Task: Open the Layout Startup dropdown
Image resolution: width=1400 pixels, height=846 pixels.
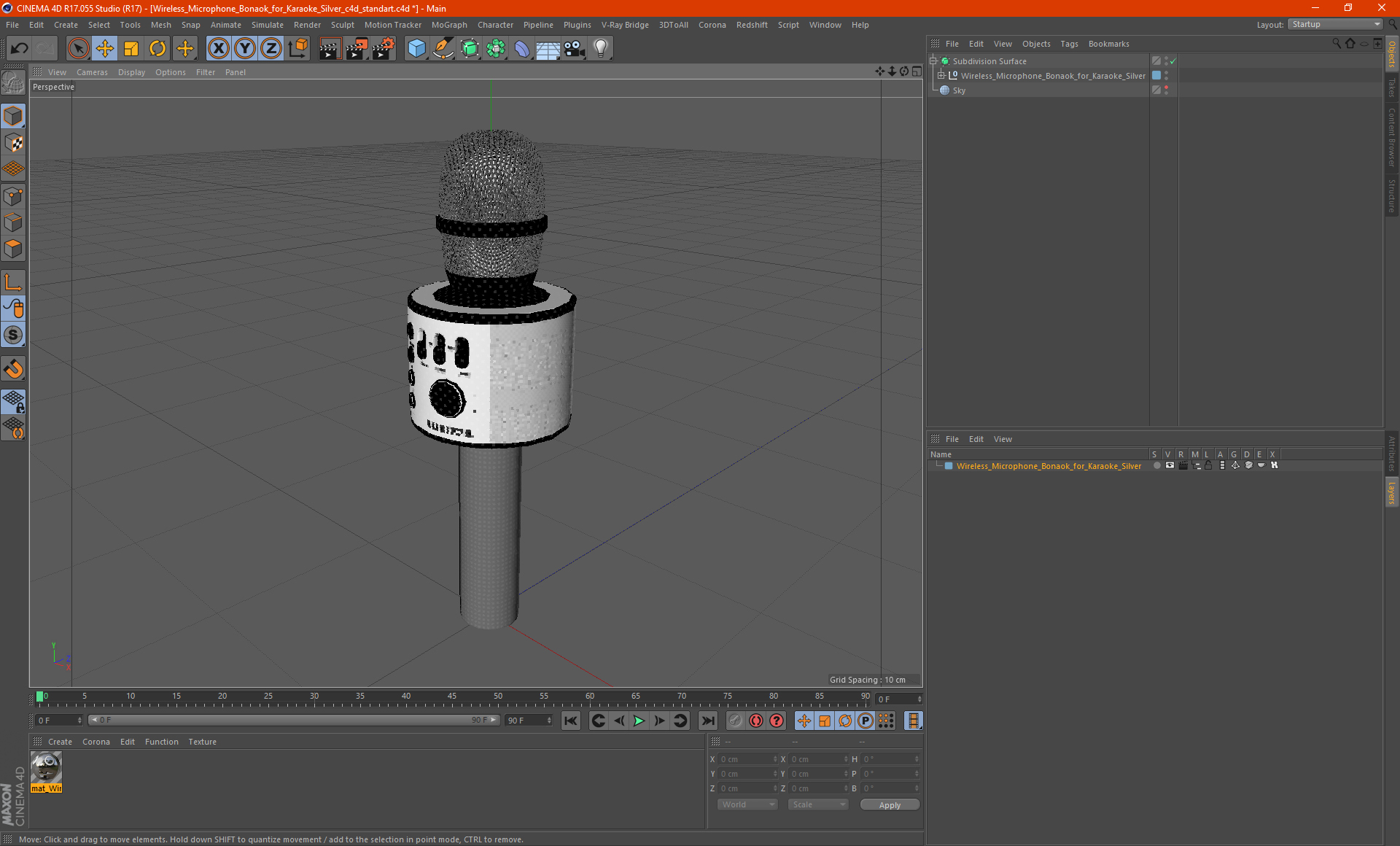Action: pos(1335,24)
